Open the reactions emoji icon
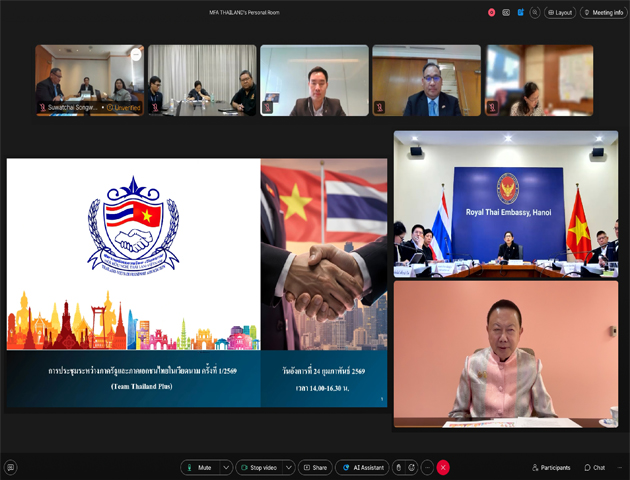The height and width of the screenshot is (480, 630). click(412, 467)
